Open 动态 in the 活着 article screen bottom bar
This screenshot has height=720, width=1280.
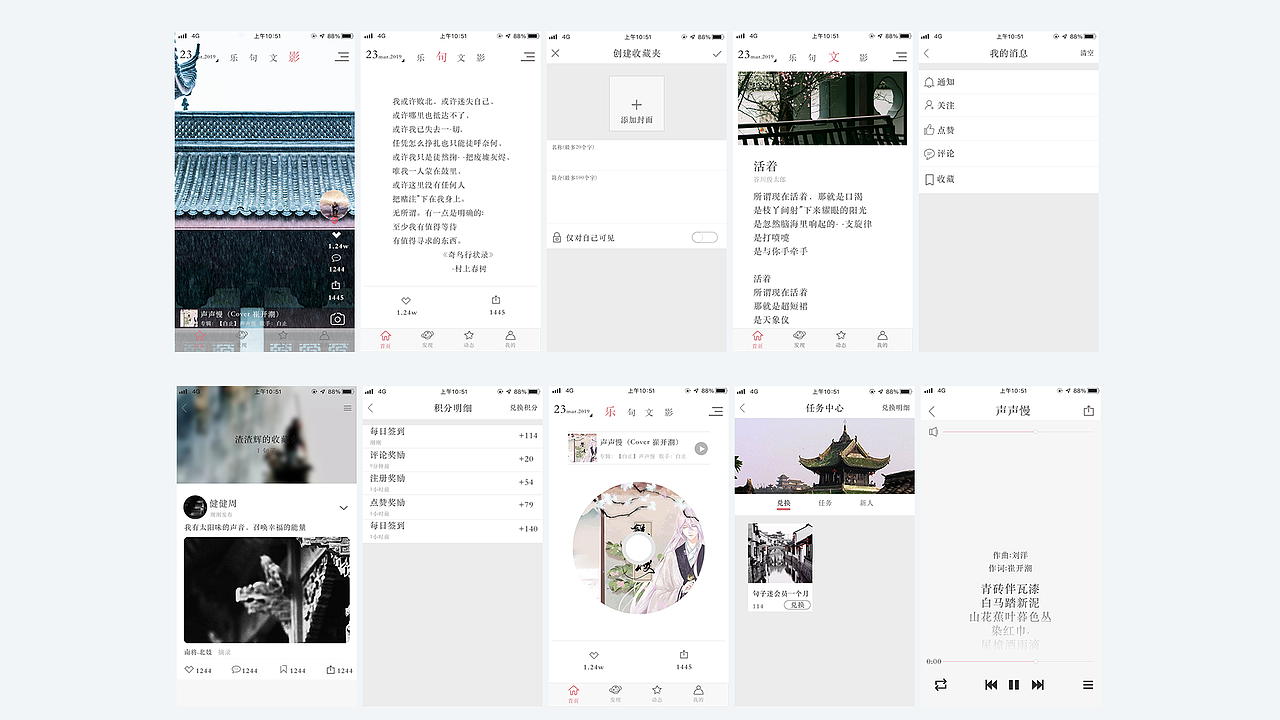pos(840,339)
